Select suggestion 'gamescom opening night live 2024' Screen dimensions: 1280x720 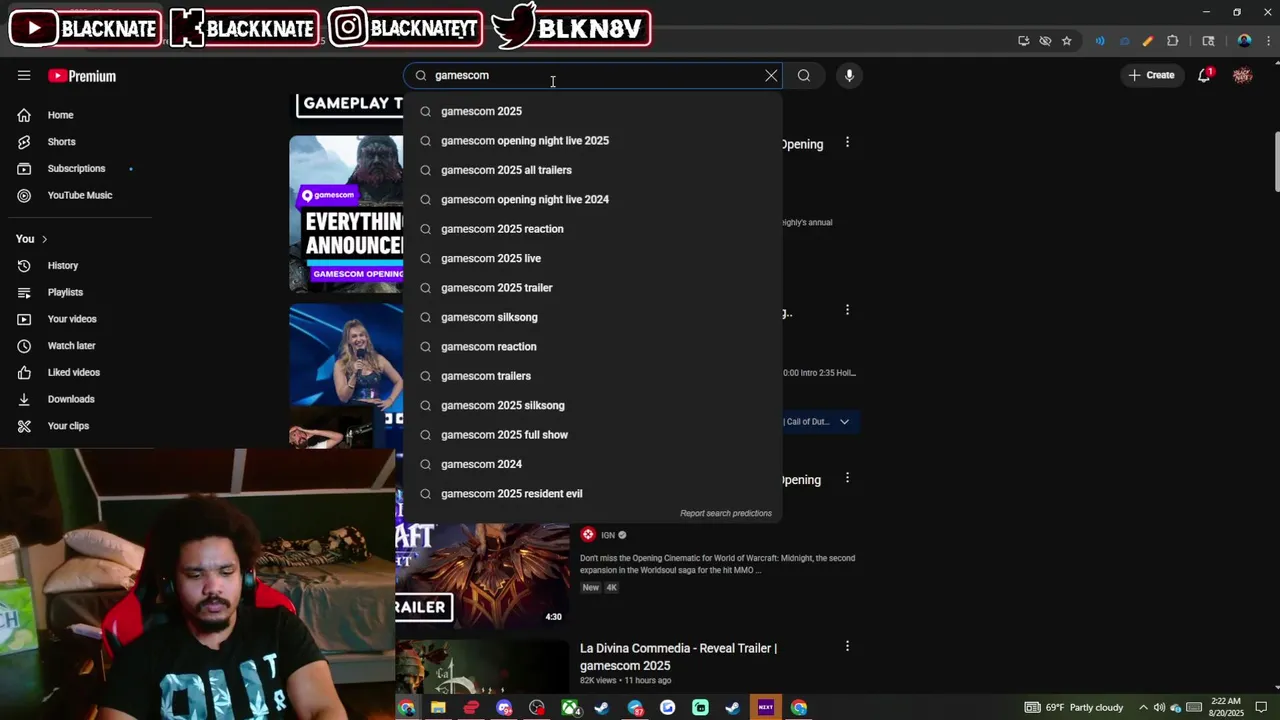(x=592, y=200)
